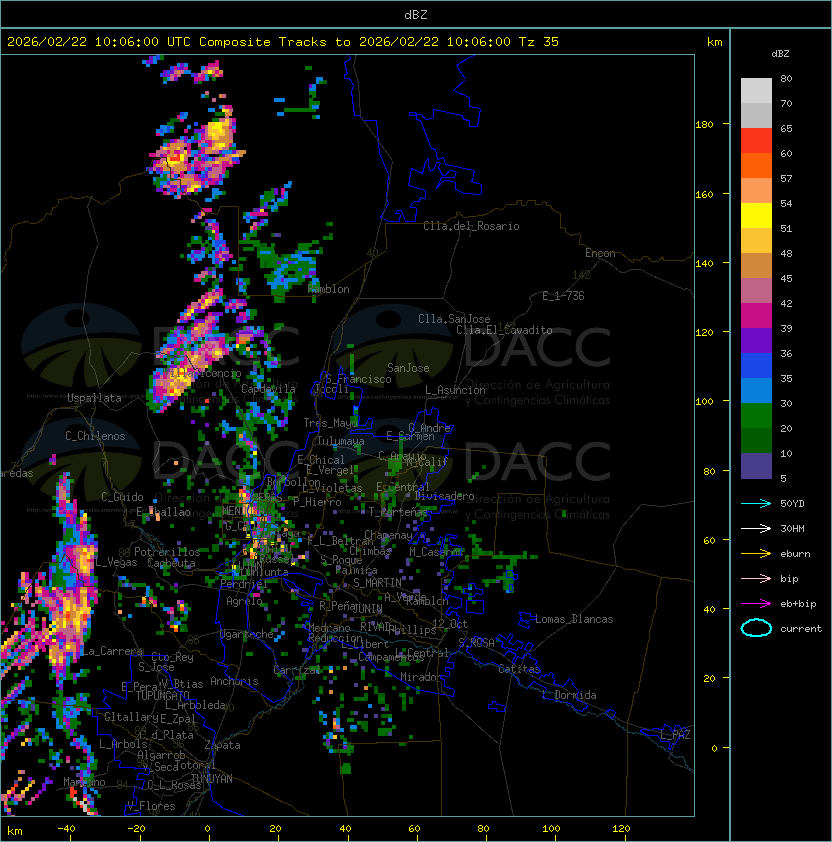The width and height of the screenshot is (832, 842).
Task: Click the 'Mirador' map label
Action: click(x=422, y=677)
